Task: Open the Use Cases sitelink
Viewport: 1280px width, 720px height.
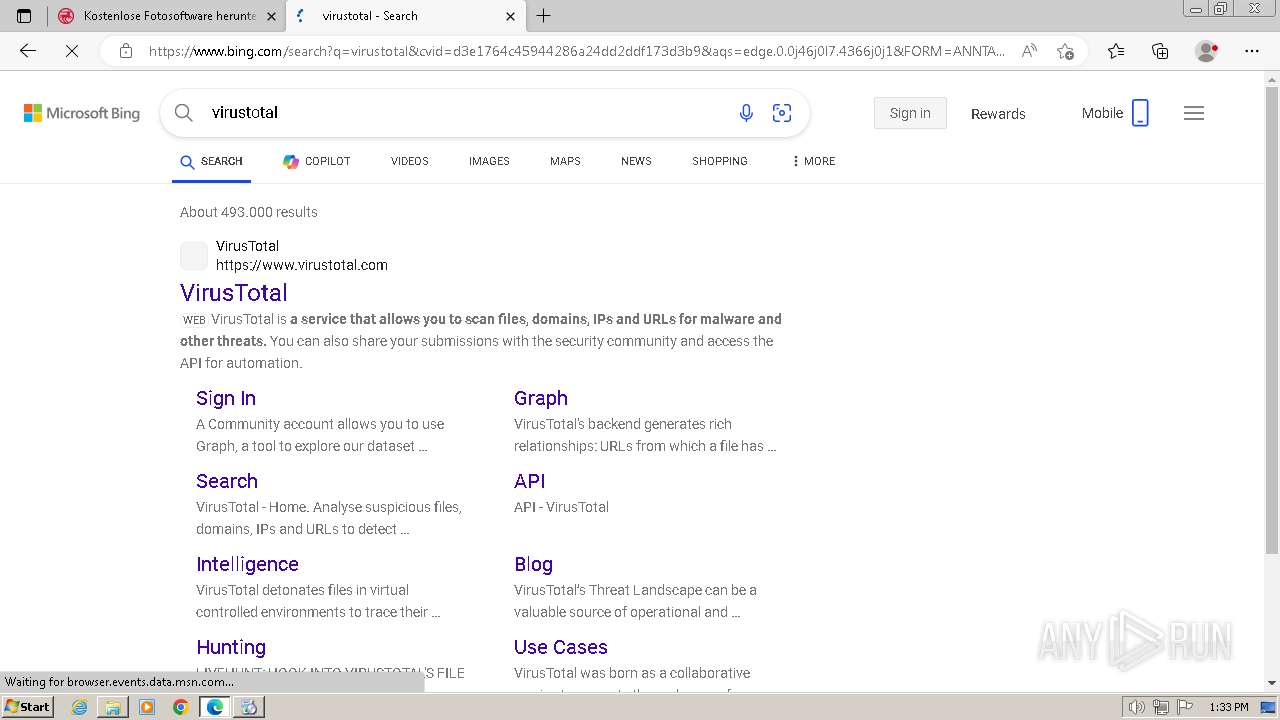Action: click(x=561, y=647)
